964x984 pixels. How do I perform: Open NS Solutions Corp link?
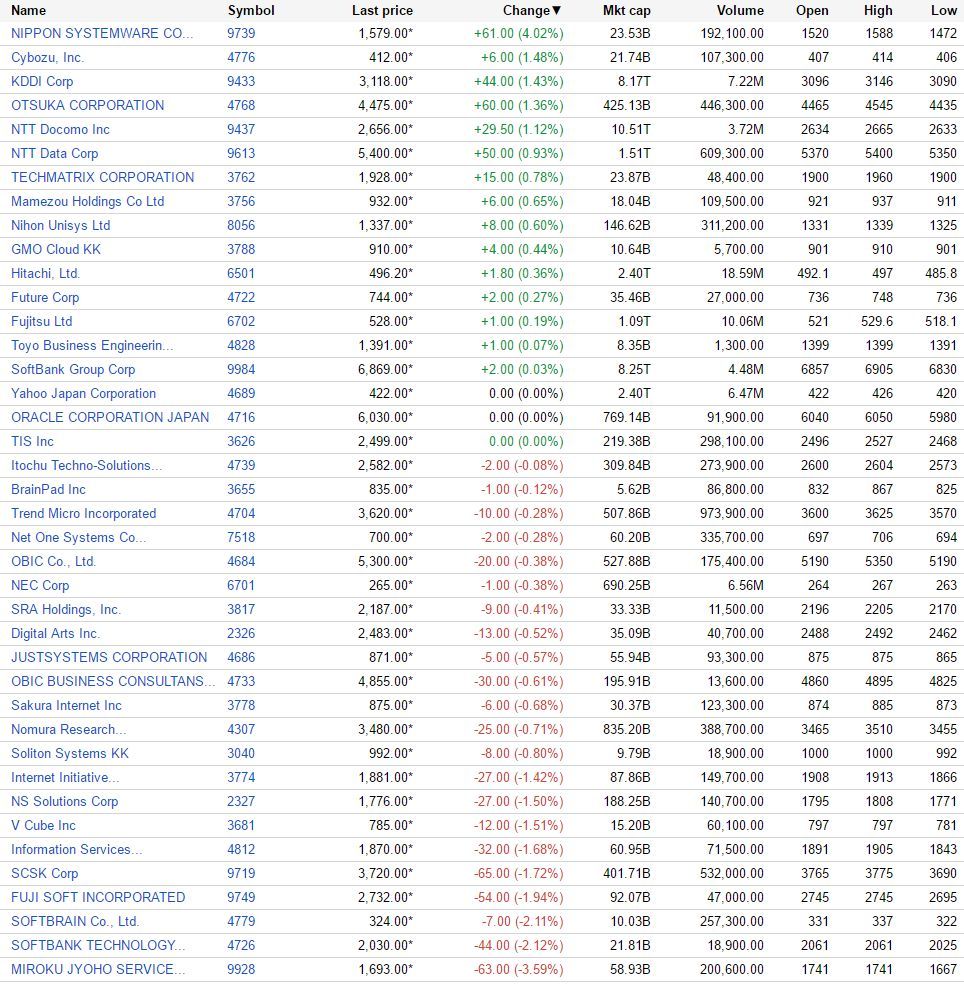pyautogui.click(x=65, y=801)
